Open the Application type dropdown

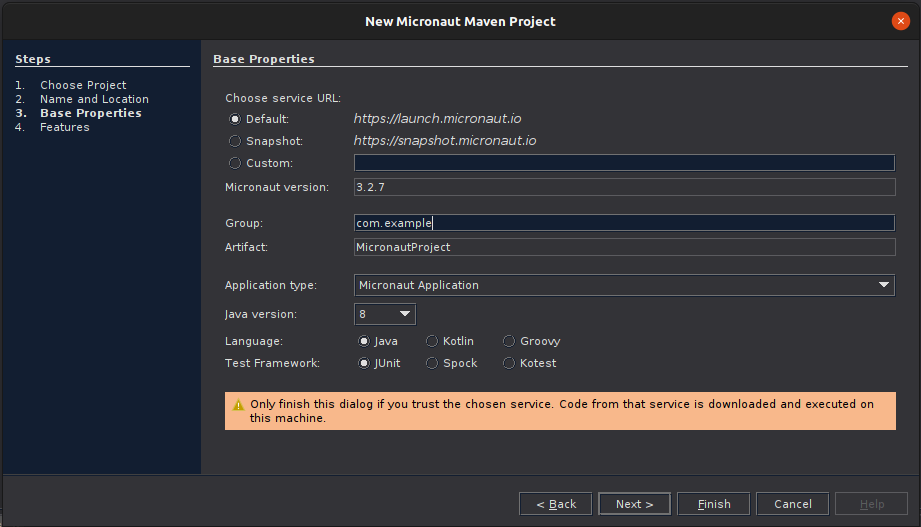tap(624, 285)
